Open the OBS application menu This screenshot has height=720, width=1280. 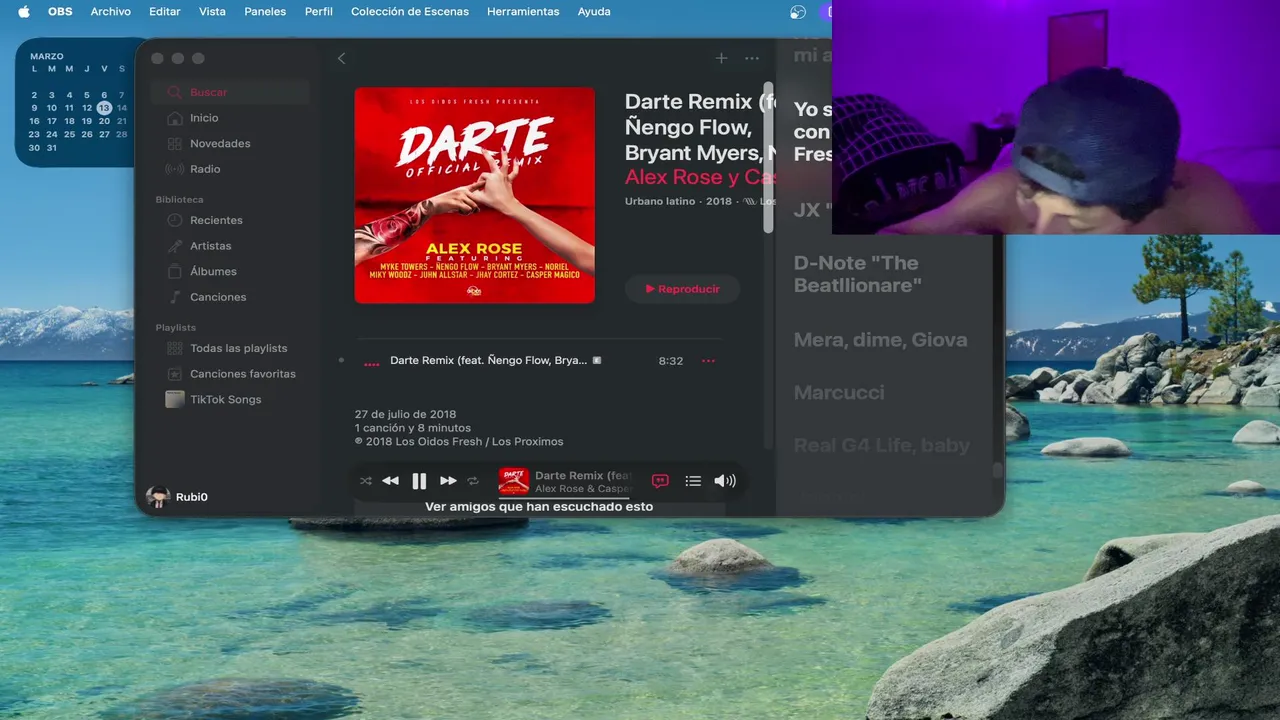60,12
